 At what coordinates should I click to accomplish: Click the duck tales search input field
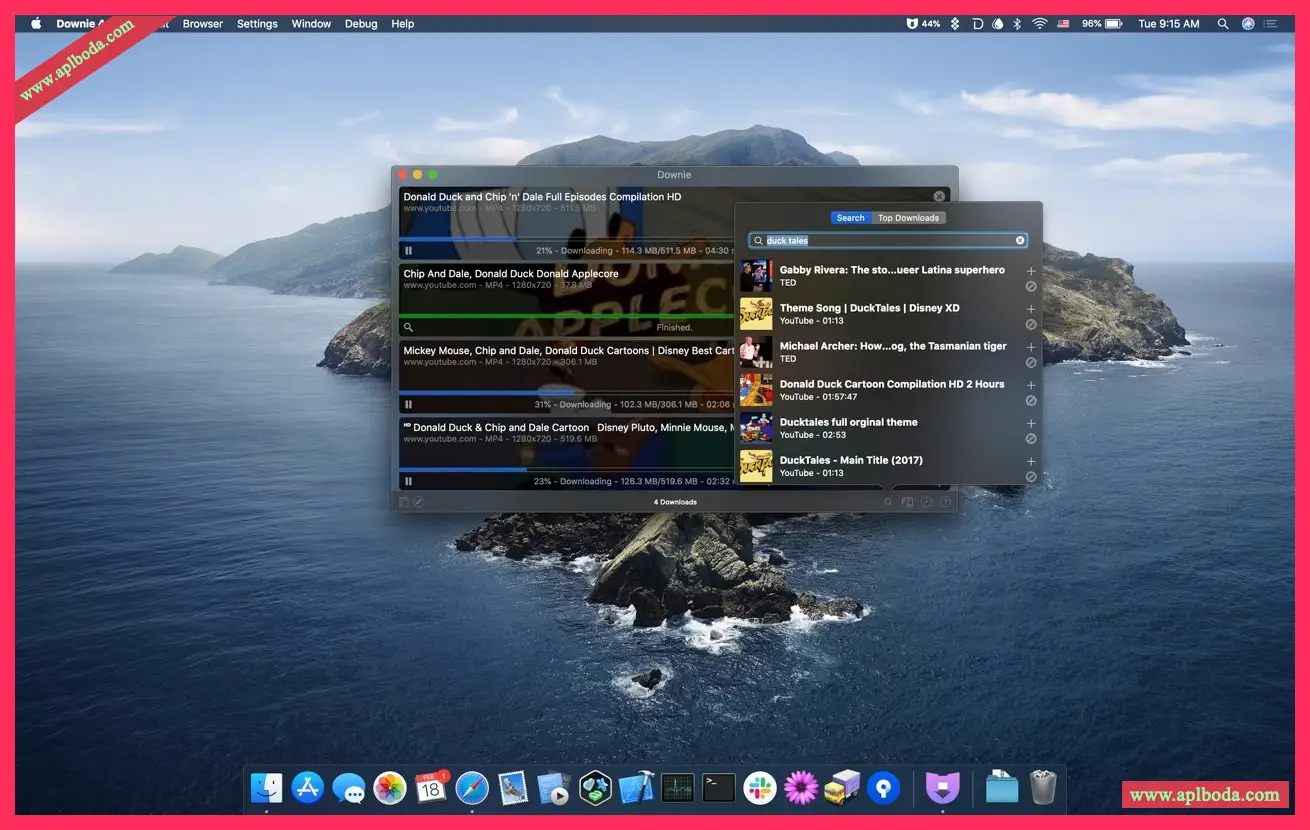pyautogui.click(x=888, y=241)
